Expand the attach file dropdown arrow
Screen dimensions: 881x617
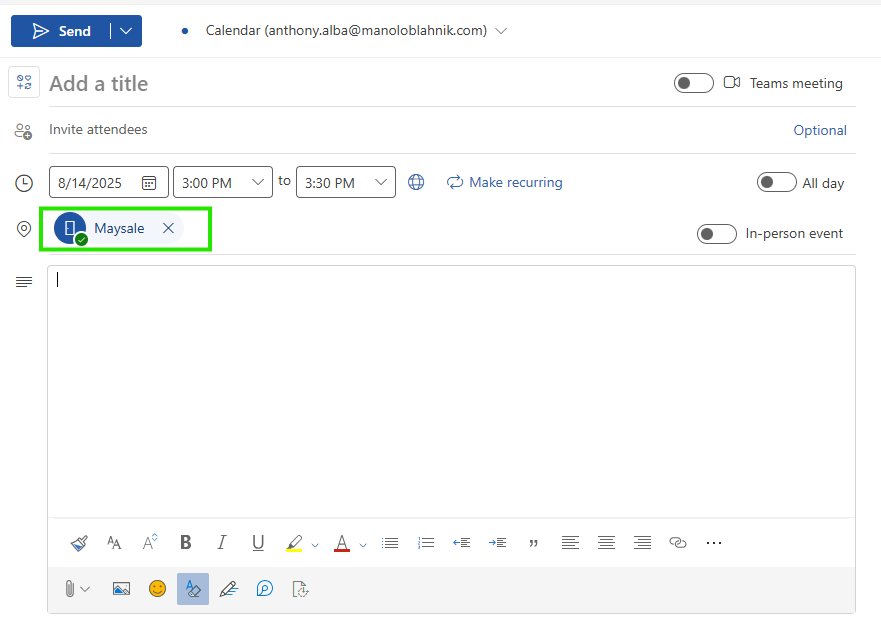tap(85, 589)
